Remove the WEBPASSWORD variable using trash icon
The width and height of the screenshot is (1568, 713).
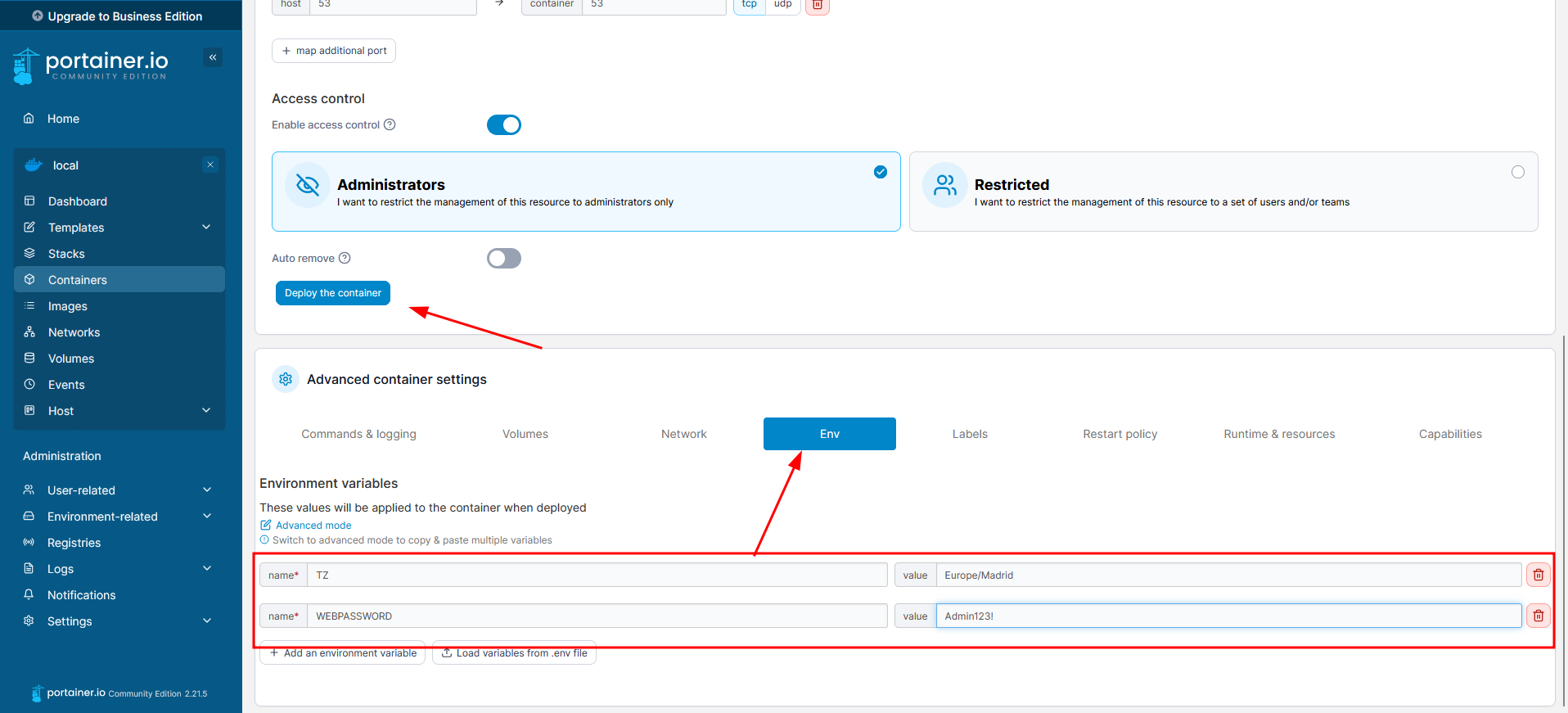(1538, 616)
